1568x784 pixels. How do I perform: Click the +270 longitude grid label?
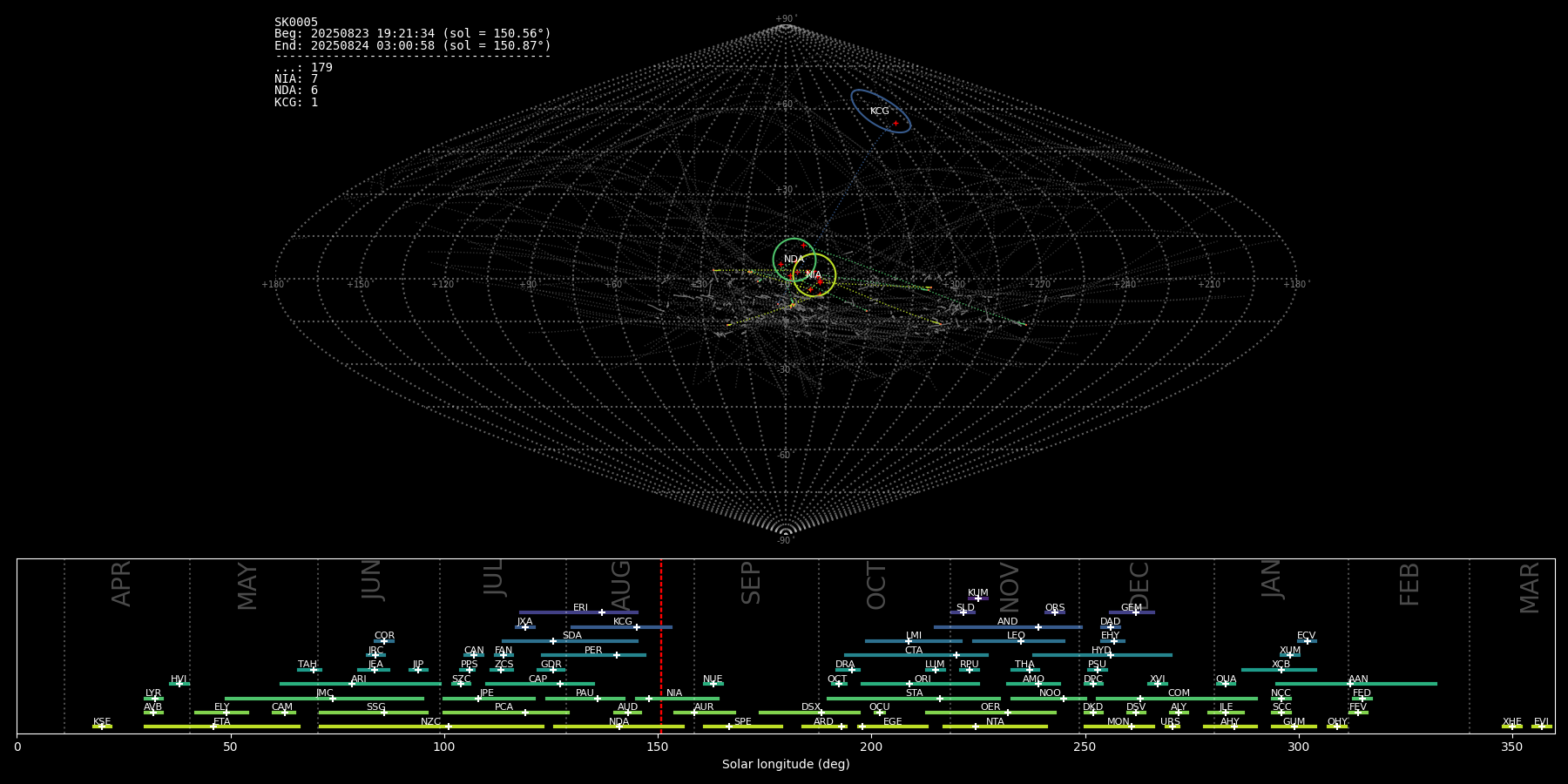pos(1039,284)
